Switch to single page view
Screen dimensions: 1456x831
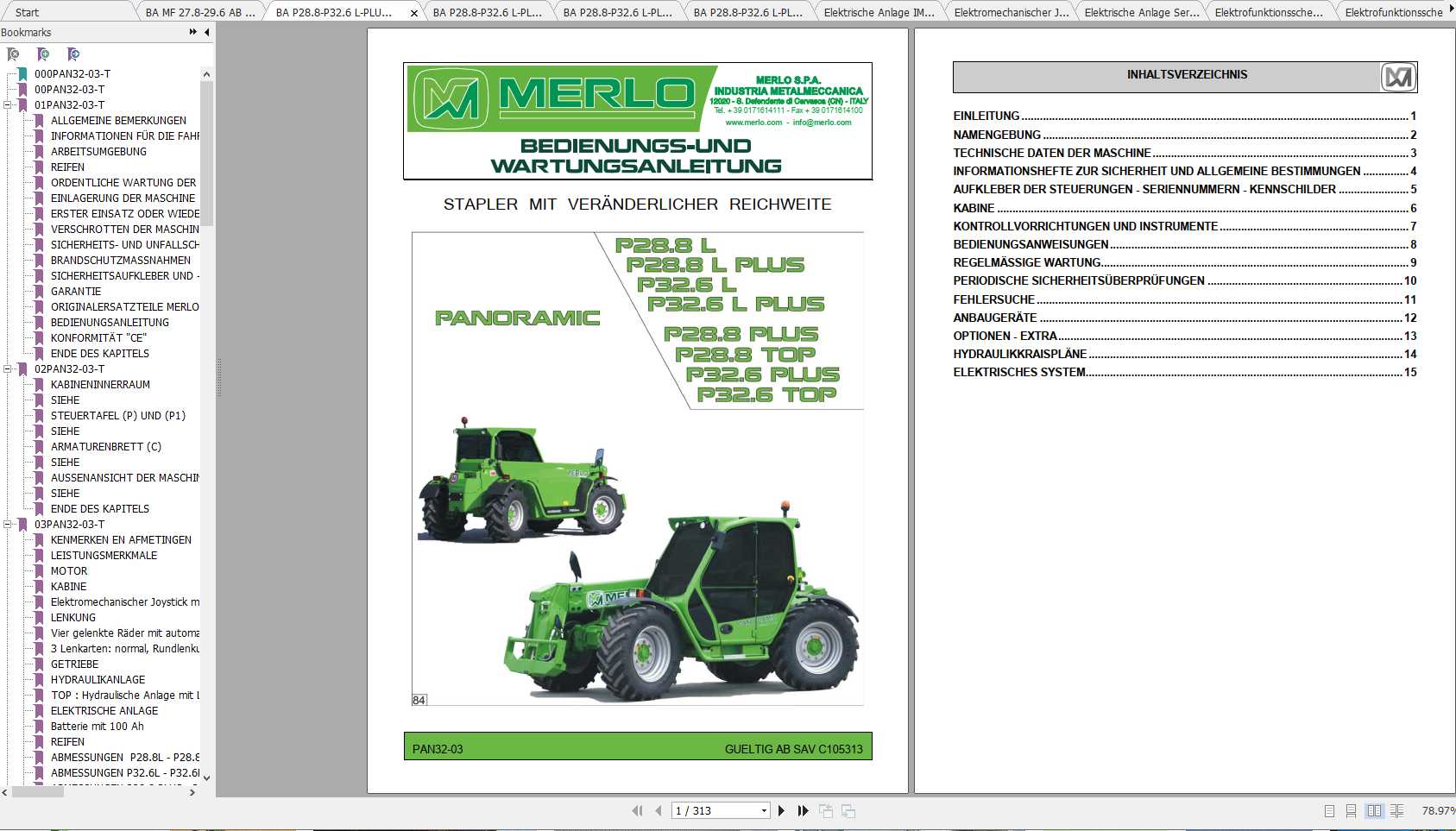coord(1329,810)
